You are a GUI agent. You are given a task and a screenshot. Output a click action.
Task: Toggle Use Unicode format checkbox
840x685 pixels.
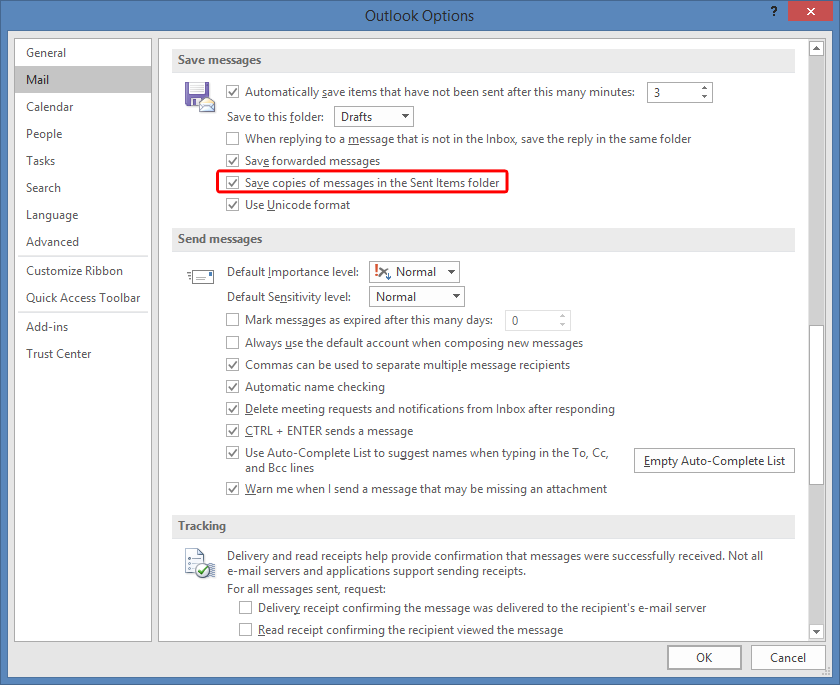click(x=233, y=205)
